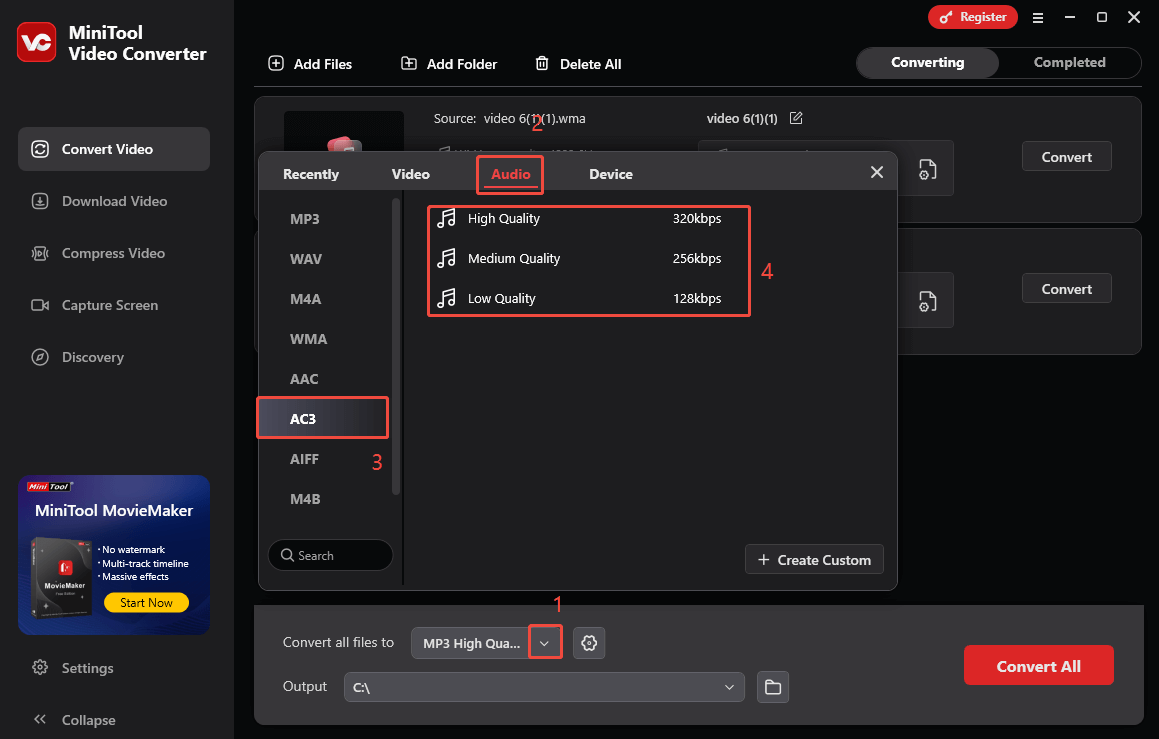Click the Discovery compass icon
The width and height of the screenshot is (1159, 739).
[40, 358]
